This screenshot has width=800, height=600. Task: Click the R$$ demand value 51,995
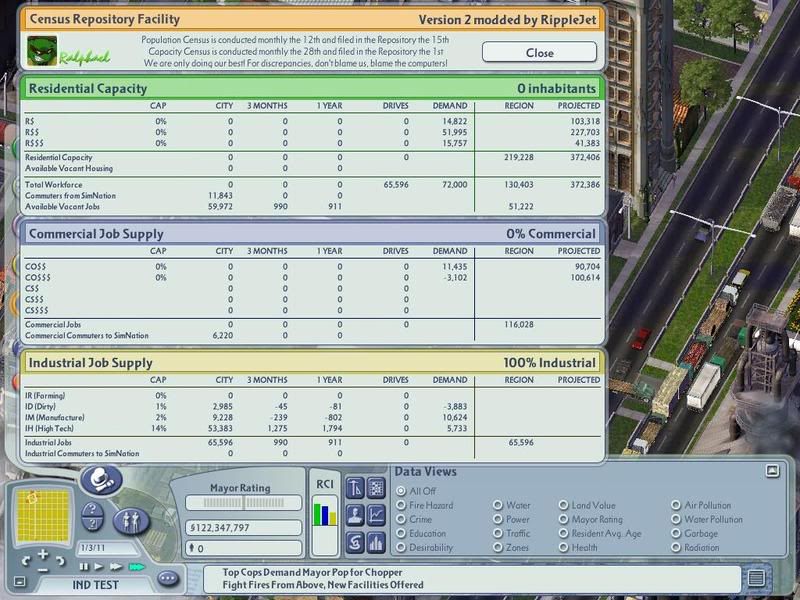[455, 132]
